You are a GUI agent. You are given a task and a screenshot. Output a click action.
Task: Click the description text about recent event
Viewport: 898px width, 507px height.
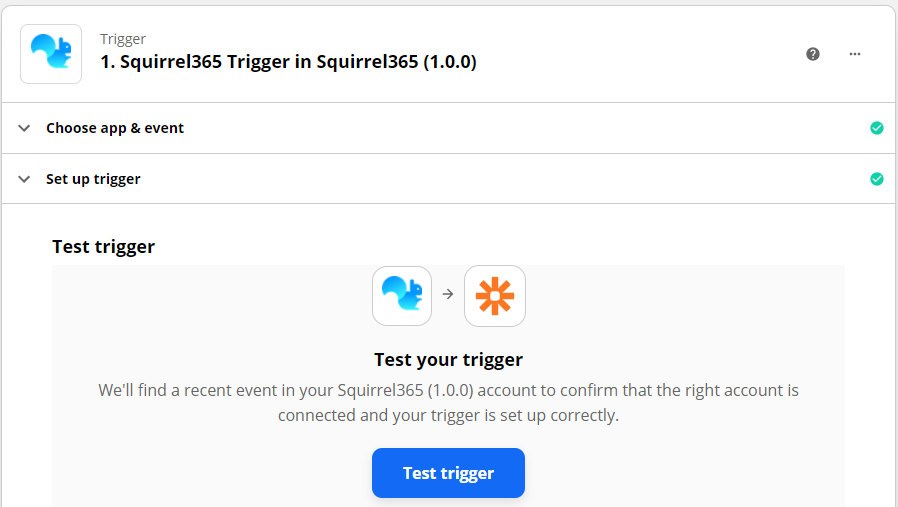(448, 402)
